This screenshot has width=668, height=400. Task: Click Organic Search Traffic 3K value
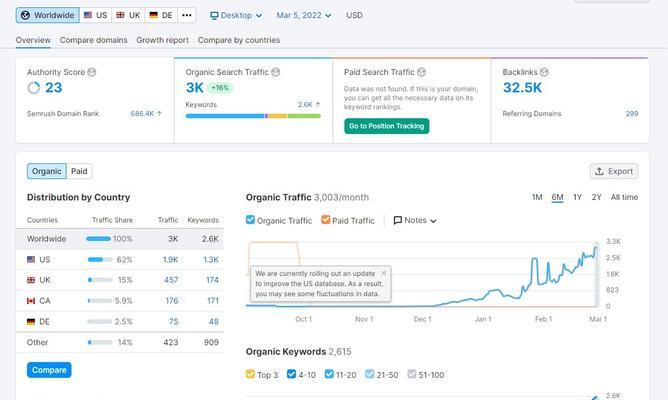(x=194, y=88)
